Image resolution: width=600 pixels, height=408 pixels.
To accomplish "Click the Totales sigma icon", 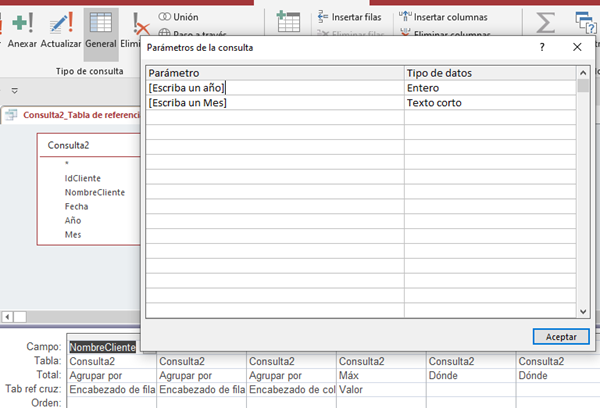I will point(546,22).
